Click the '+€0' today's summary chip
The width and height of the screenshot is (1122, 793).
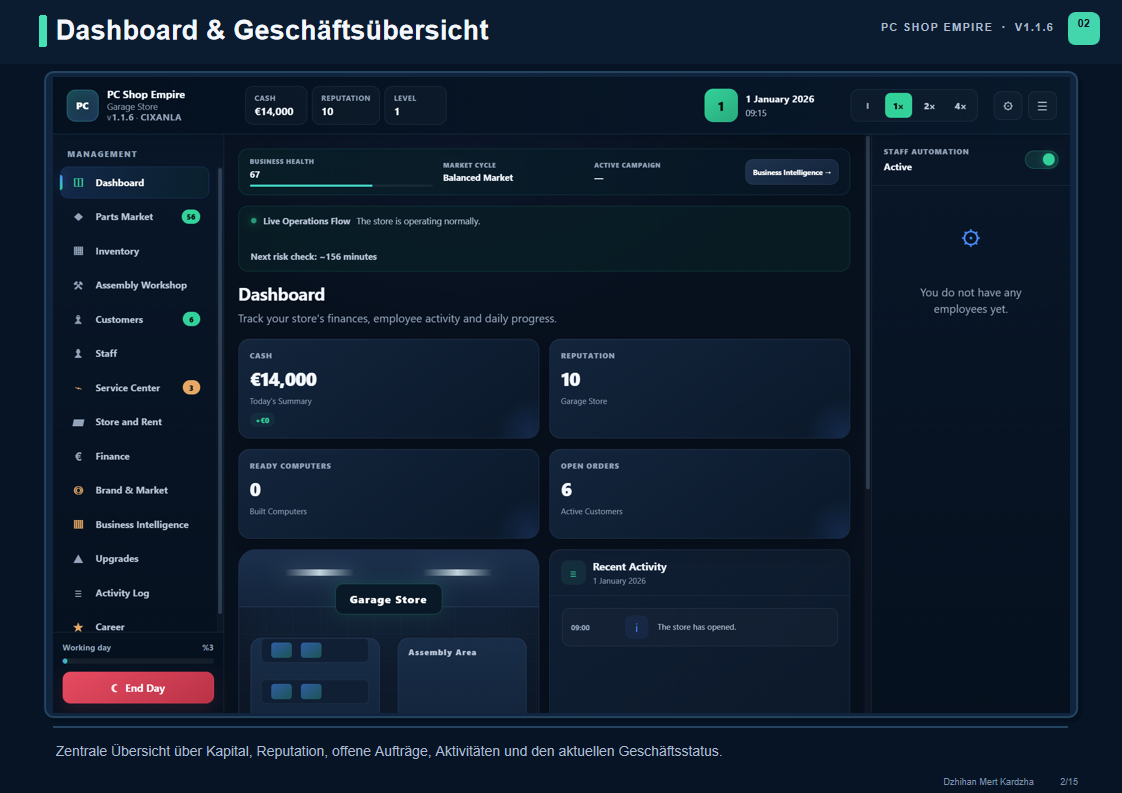(263, 421)
